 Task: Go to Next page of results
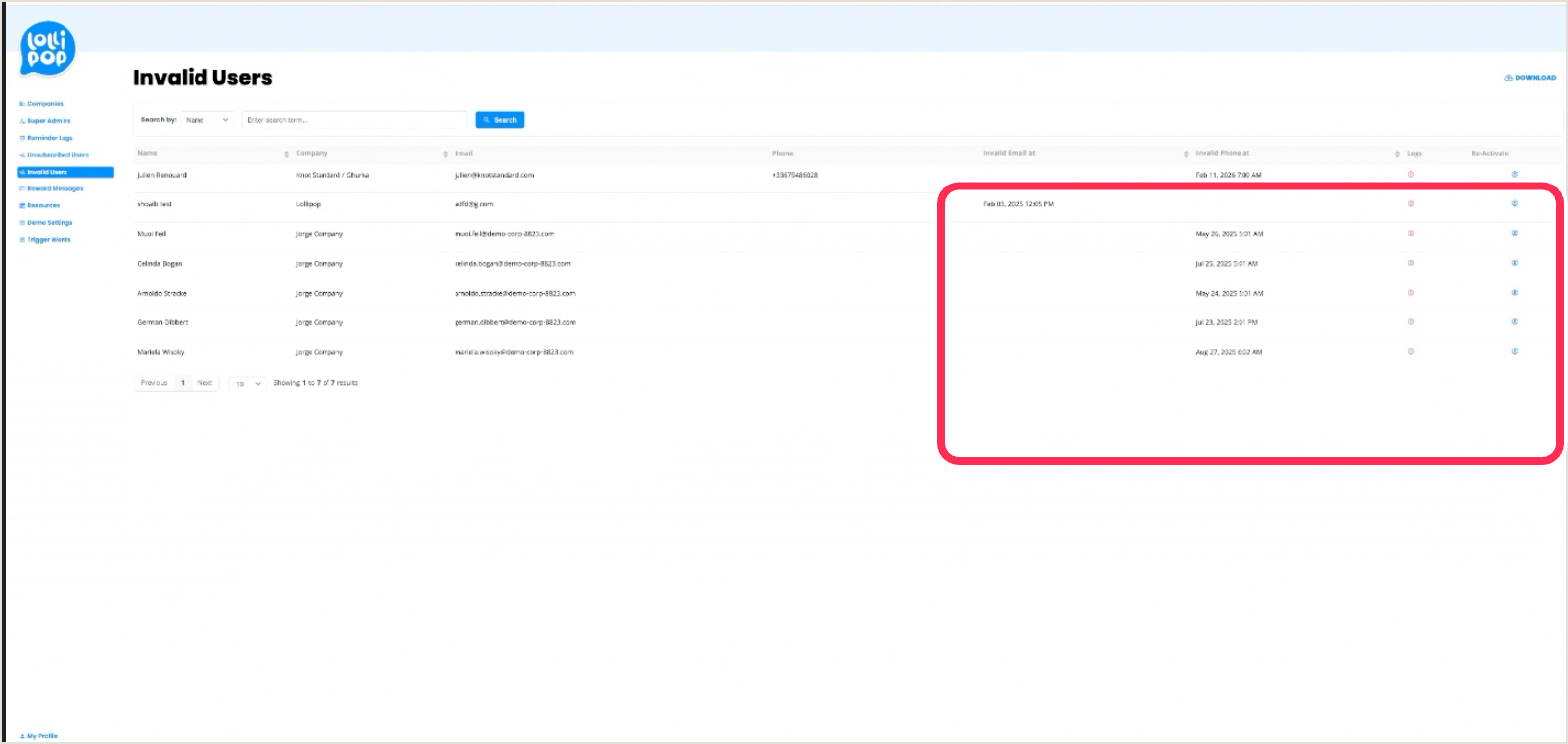pos(205,383)
